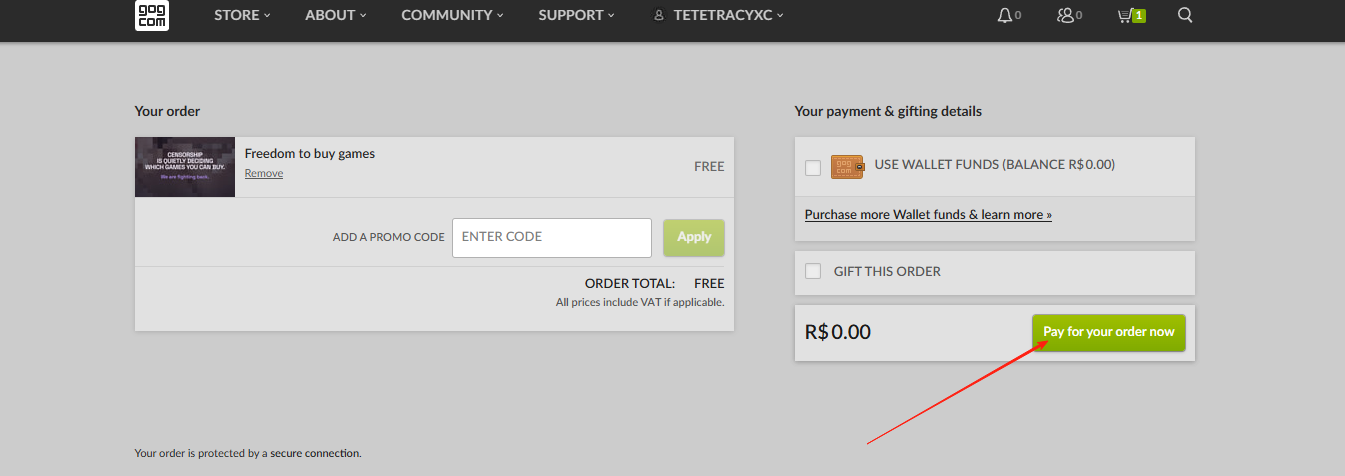Viewport: 1345px width, 476px height.
Task: Enable the Use Wallet Funds checkbox
Action: (x=813, y=167)
